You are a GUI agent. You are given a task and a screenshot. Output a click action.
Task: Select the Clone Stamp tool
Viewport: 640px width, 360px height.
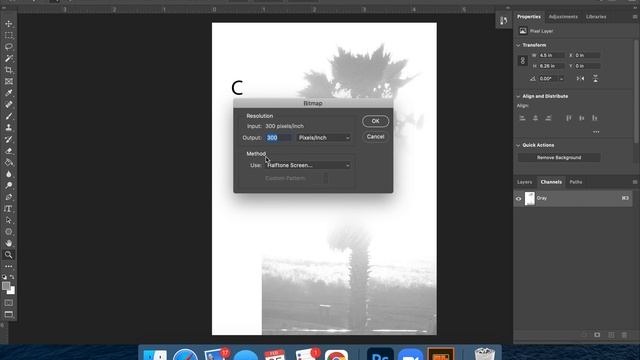click(9, 127)
